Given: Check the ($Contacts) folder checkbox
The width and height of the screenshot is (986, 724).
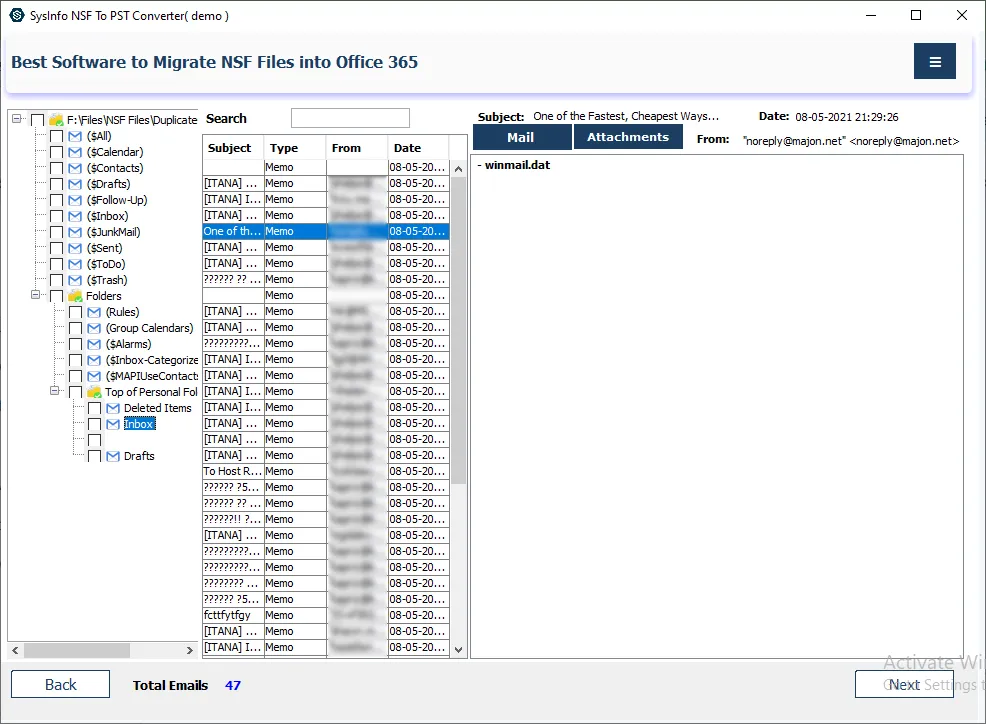Looking at the screenshot, I should 57,168.
